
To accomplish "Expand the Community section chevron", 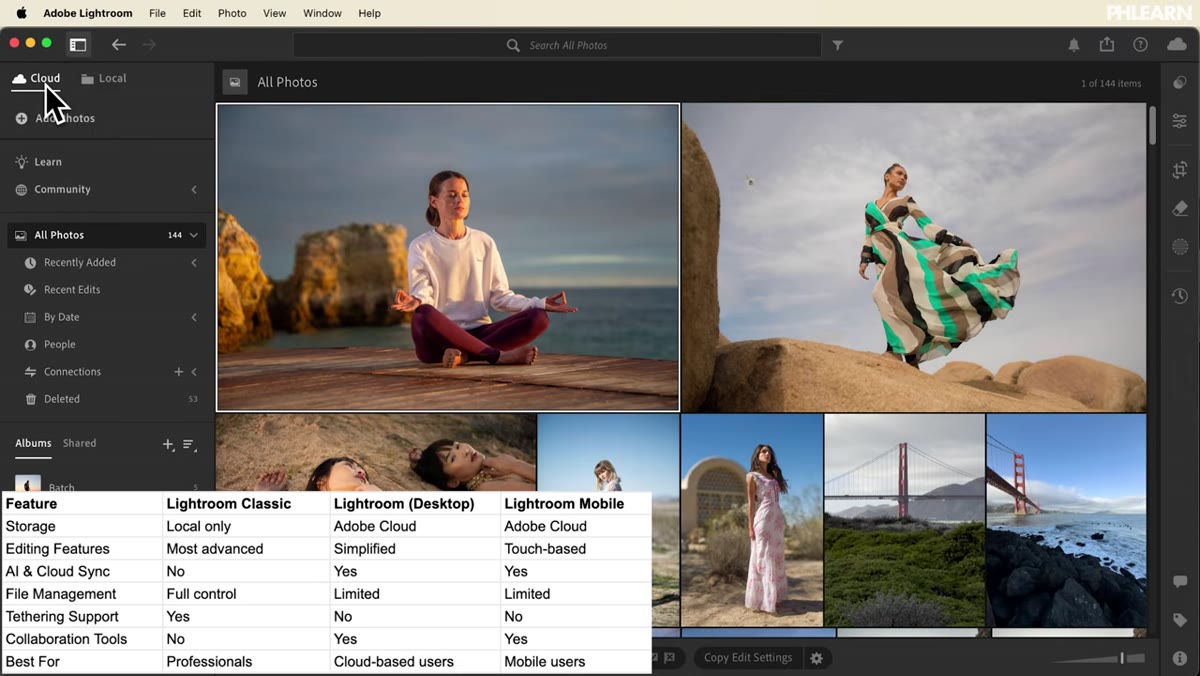I will click(x=194, y=189).
